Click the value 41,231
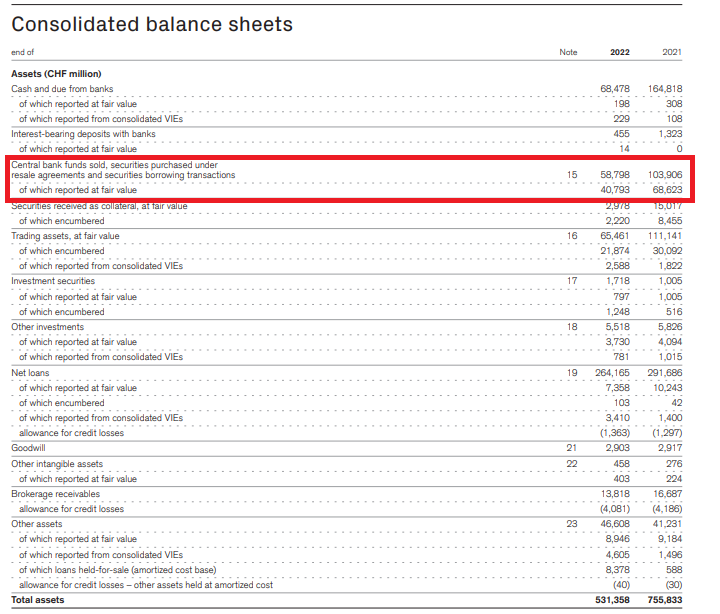 [x=667, y=524]
